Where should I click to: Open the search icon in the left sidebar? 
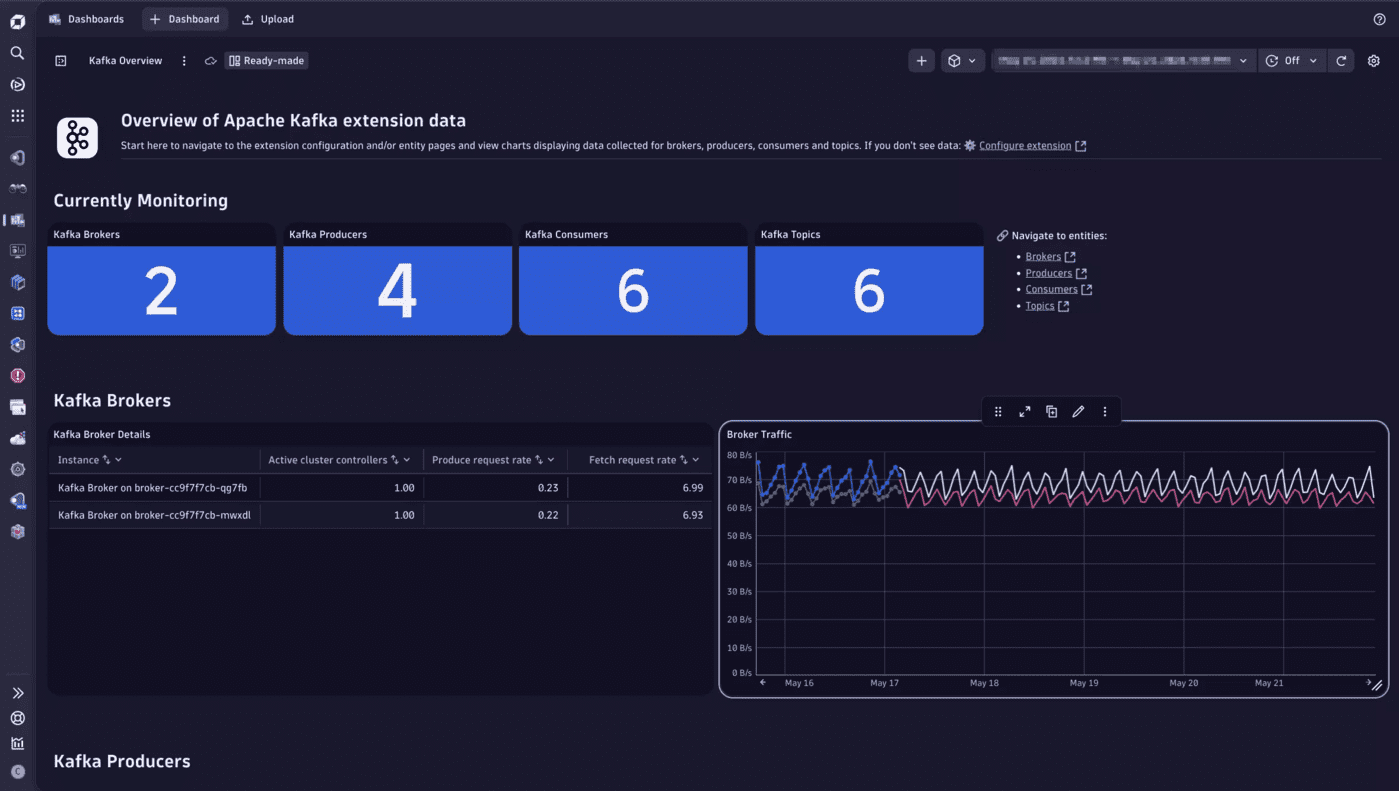coord(16,52)
